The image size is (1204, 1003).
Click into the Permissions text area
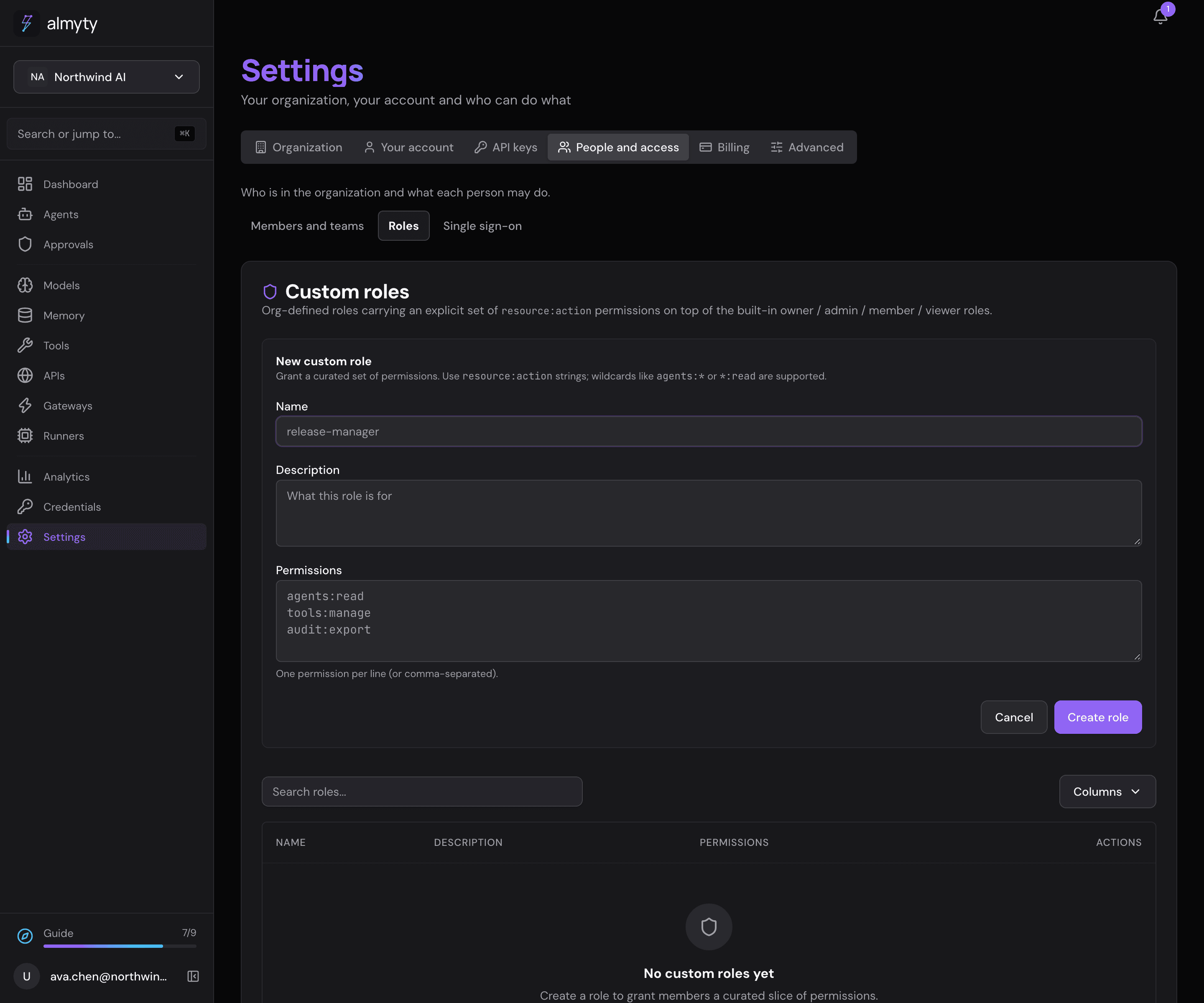pyautogui.click(x=709, y=621)
